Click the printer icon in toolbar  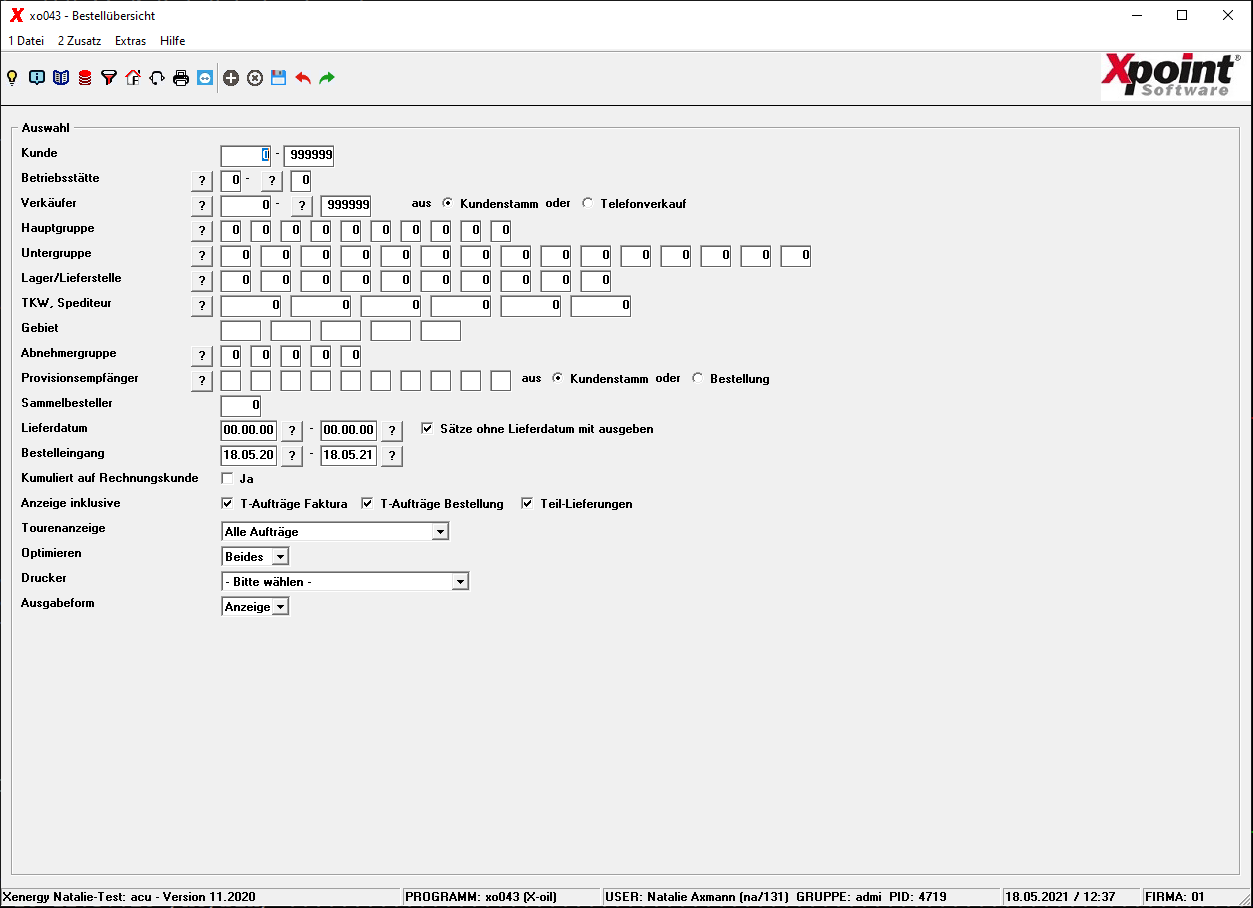pos(181,78)
